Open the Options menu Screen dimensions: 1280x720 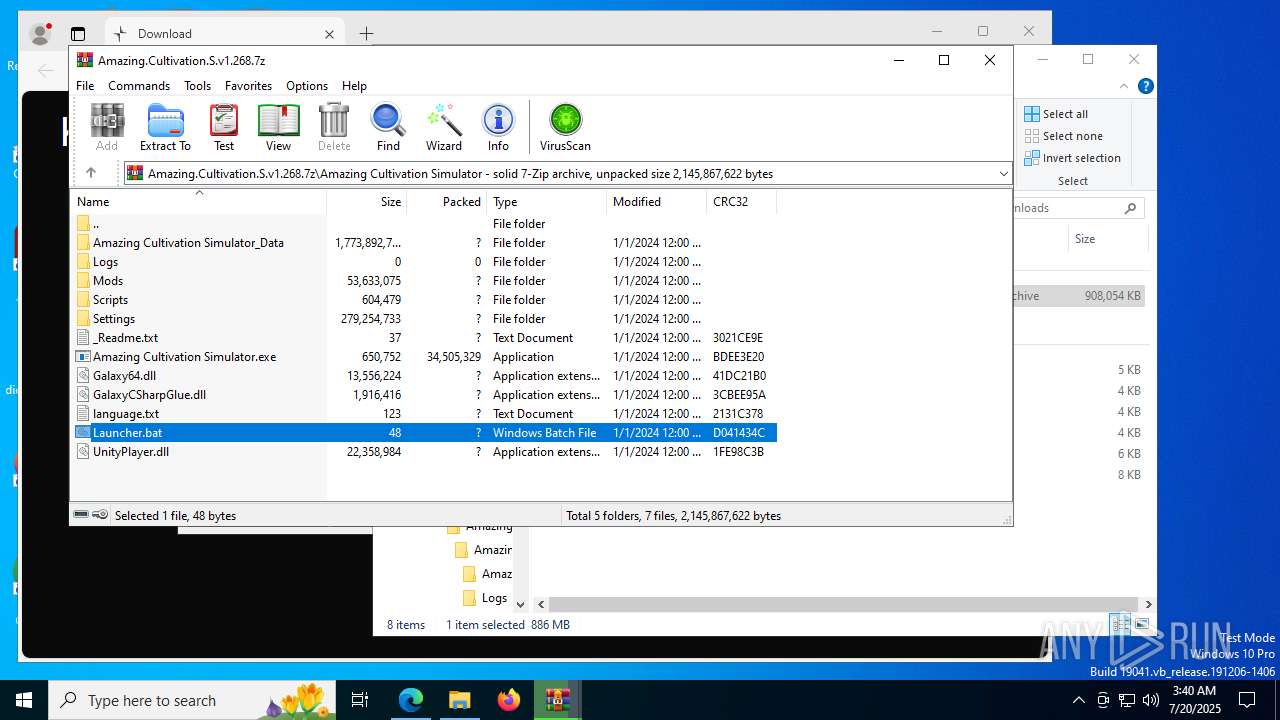(x=307, y=86)
